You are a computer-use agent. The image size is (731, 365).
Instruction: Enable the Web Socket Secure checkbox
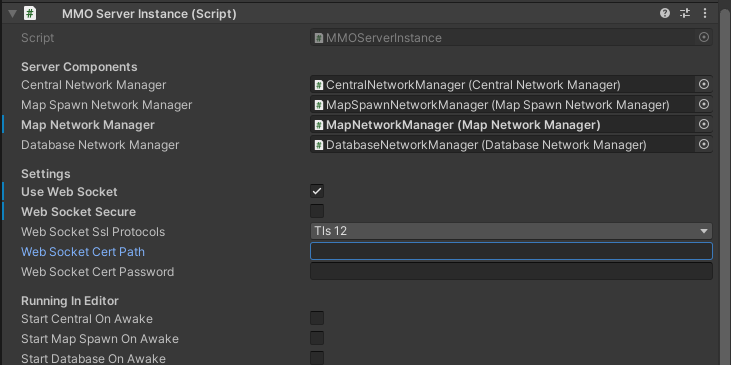pyautogui.click(x=317, y=211)
